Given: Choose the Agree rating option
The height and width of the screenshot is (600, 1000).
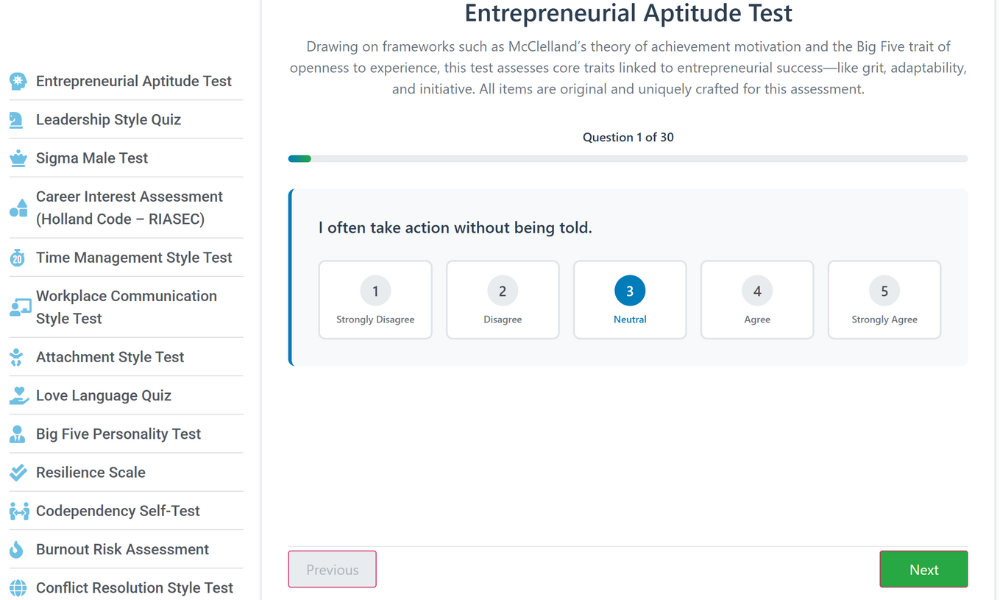Looking at the screenshot, I should 757,299.
